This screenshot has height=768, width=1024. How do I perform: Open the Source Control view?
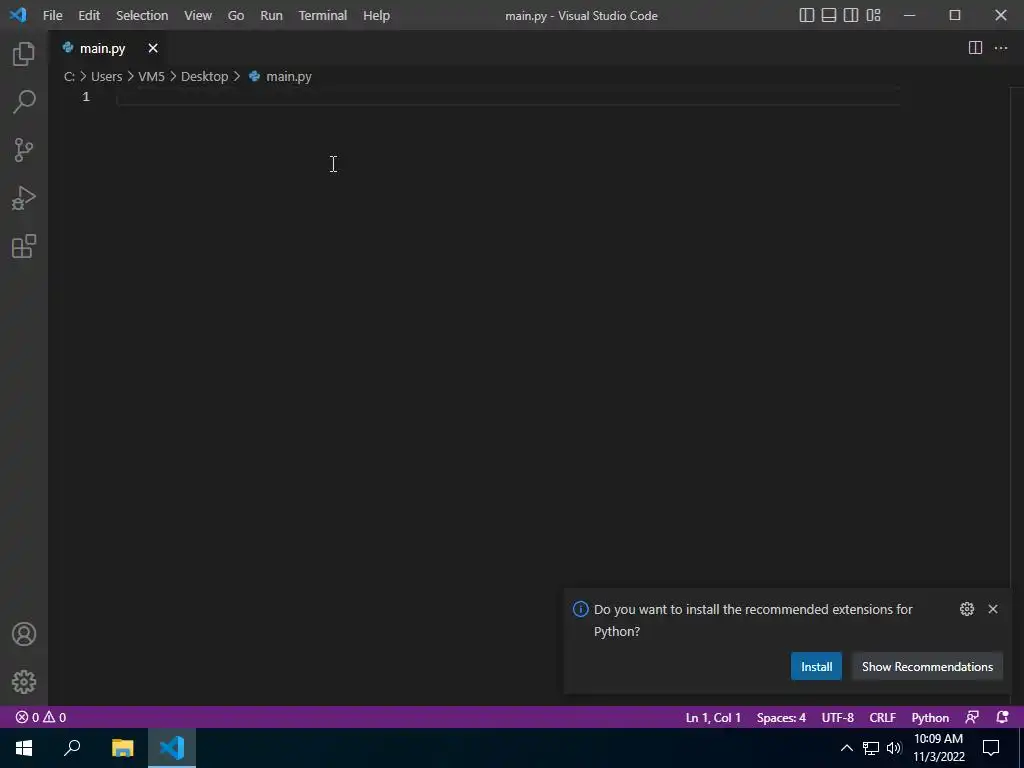(x=24, y=150)
